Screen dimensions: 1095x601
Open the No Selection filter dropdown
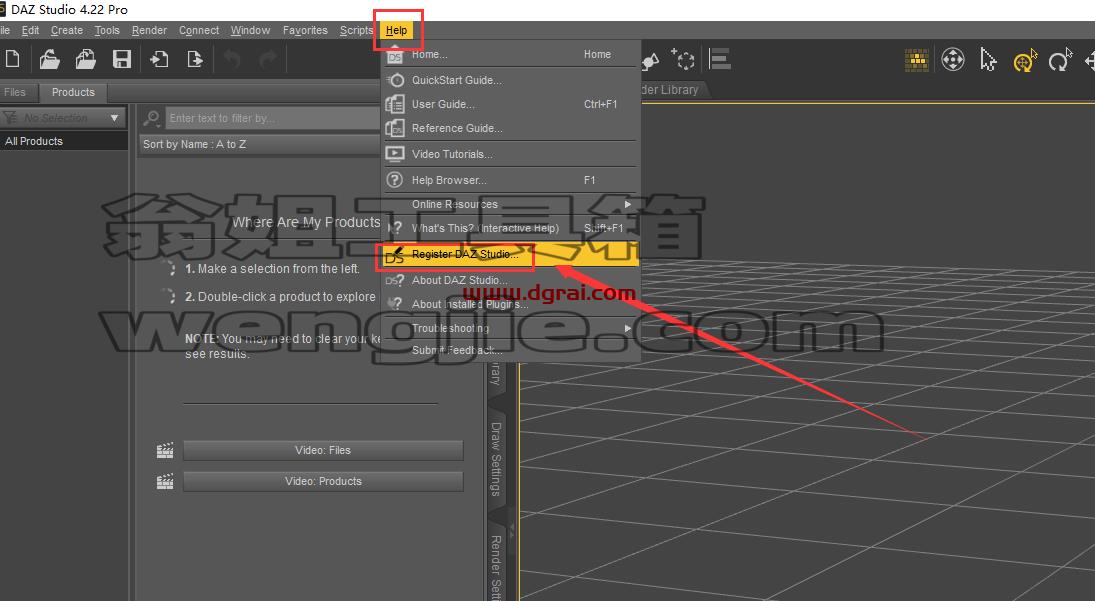click(x=63, y=118)
